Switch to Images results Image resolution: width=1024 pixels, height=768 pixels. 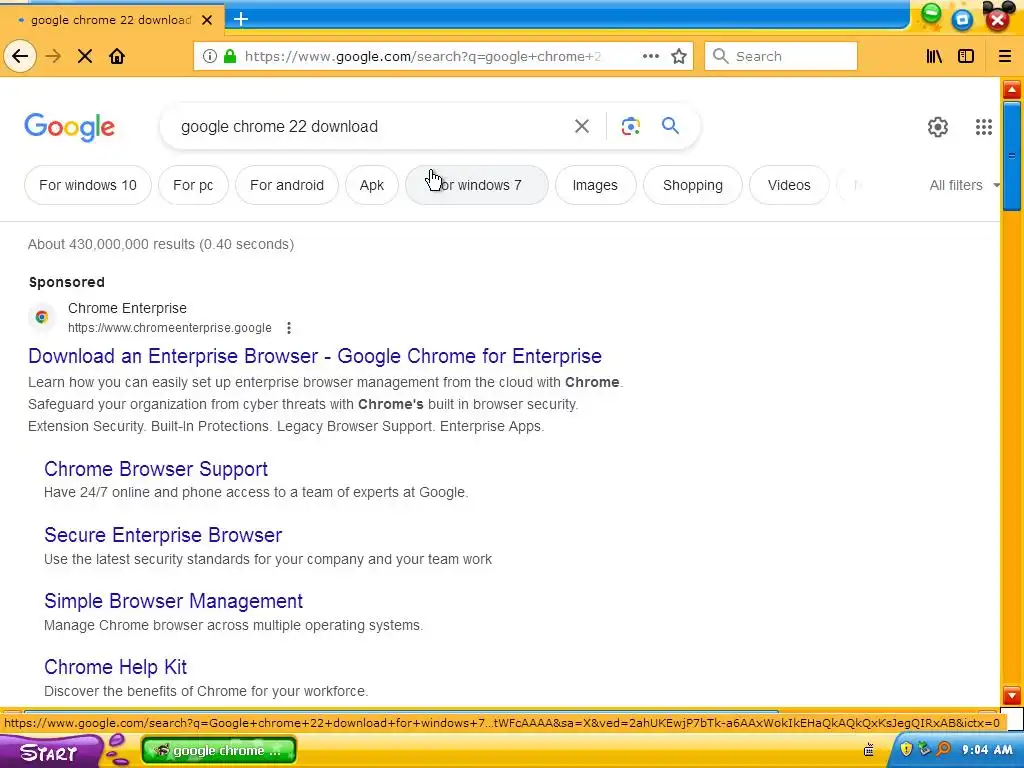[x=595, y=185]
